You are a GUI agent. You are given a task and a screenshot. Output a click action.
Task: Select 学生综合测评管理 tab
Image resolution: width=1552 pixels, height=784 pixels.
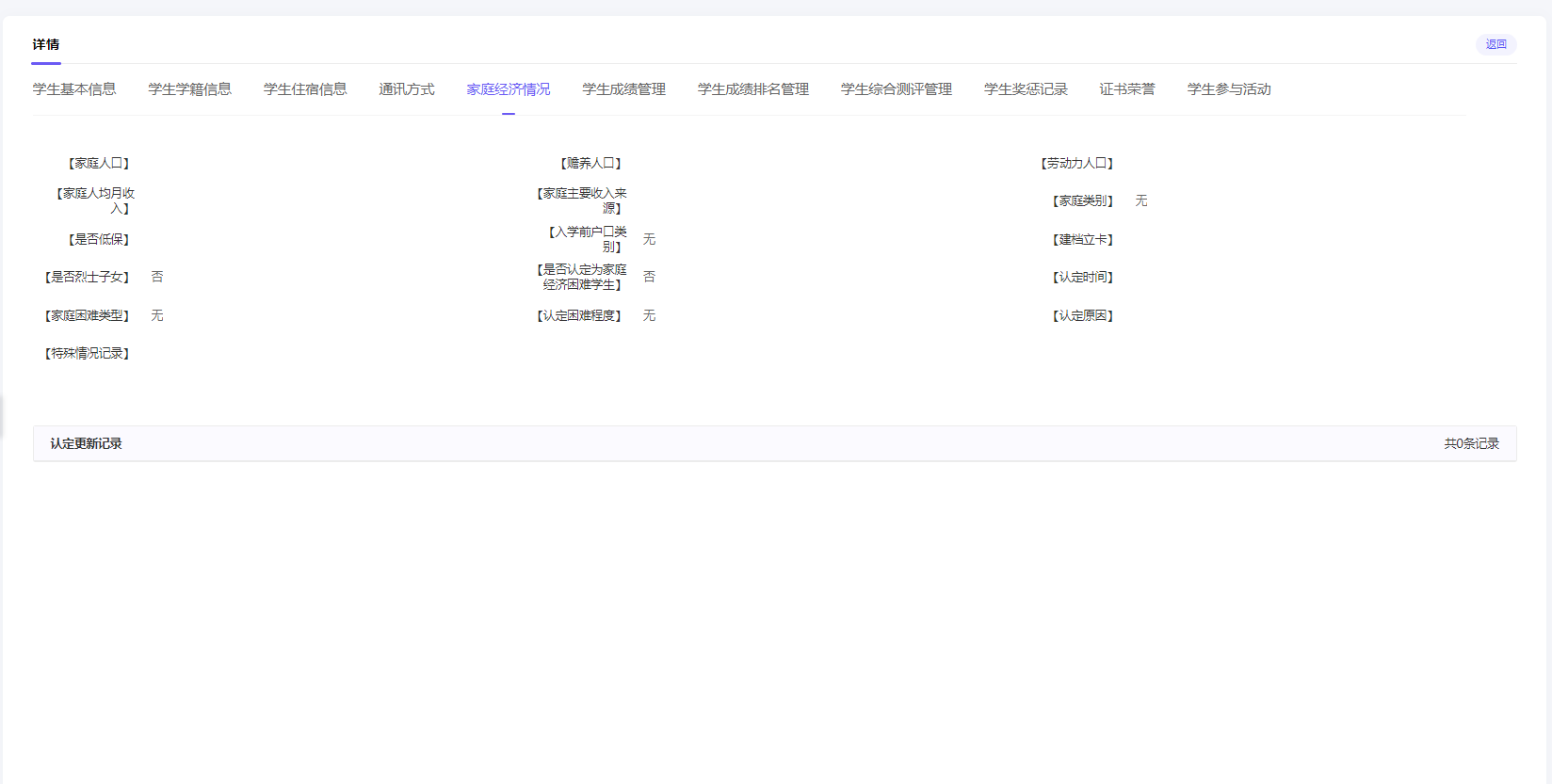[897, 89]
